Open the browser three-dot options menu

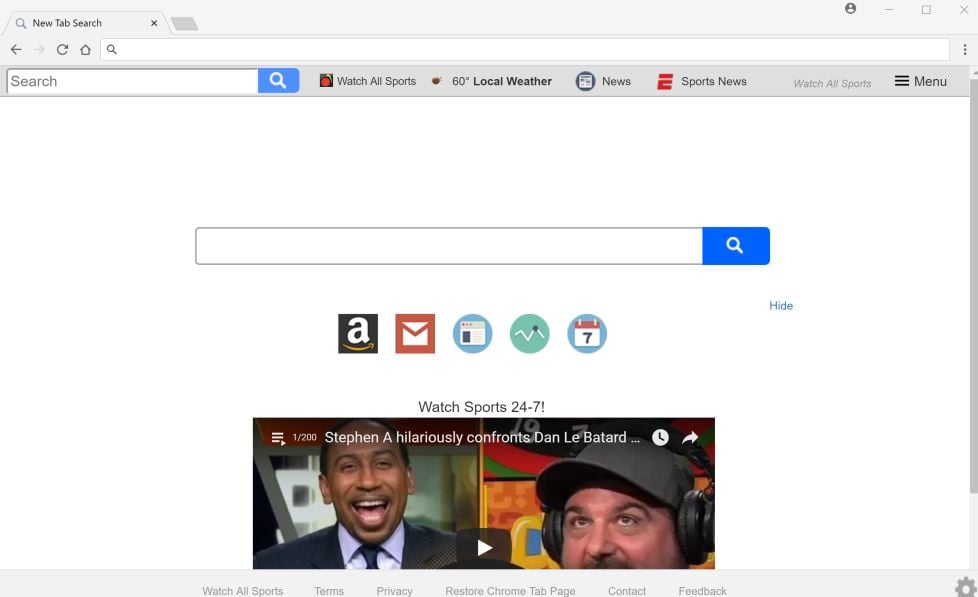(963, 49)
